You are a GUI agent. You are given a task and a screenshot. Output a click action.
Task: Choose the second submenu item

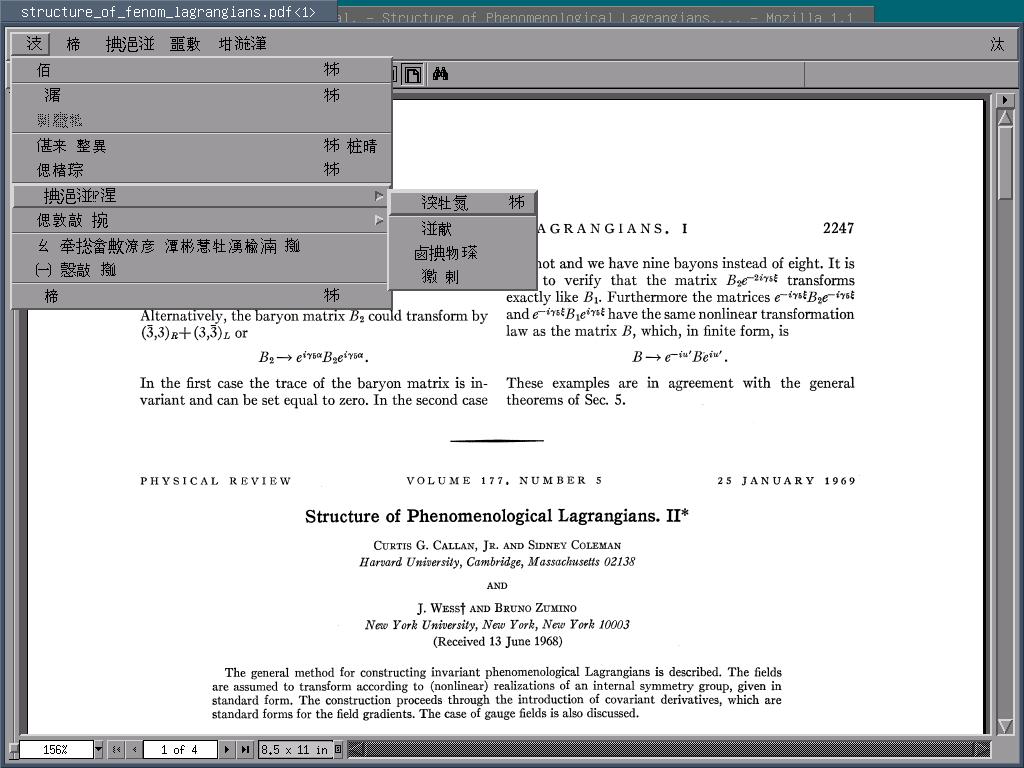click(x=462, y=229)
